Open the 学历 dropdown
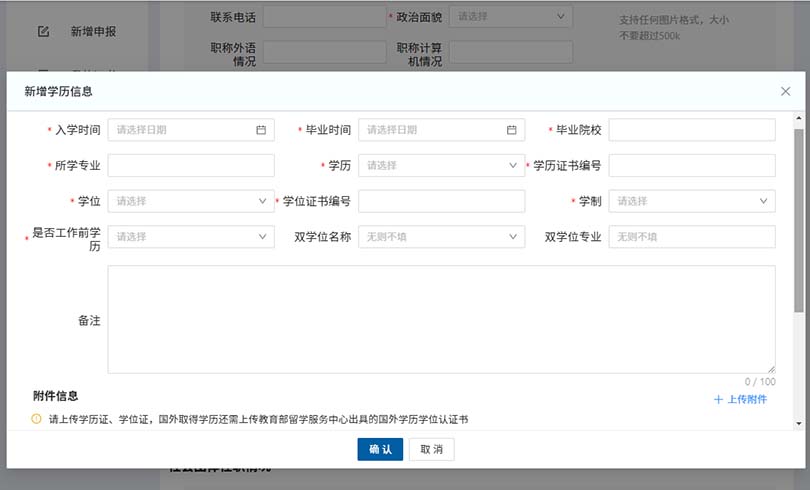 coord(441,165)
